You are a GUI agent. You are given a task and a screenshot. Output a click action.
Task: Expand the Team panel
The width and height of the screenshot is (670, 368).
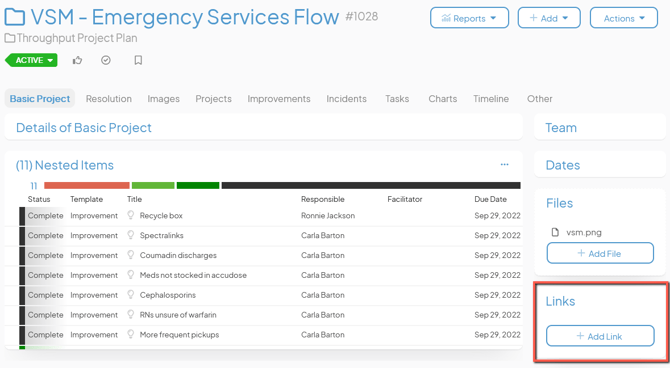click(x=561, y=127)
